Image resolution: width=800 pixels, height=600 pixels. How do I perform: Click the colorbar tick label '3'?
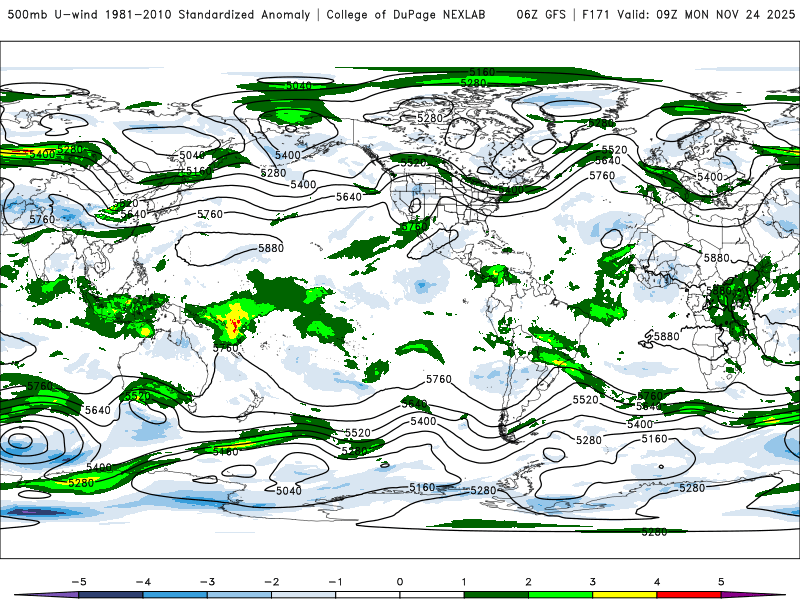click(x=593, y=582)
